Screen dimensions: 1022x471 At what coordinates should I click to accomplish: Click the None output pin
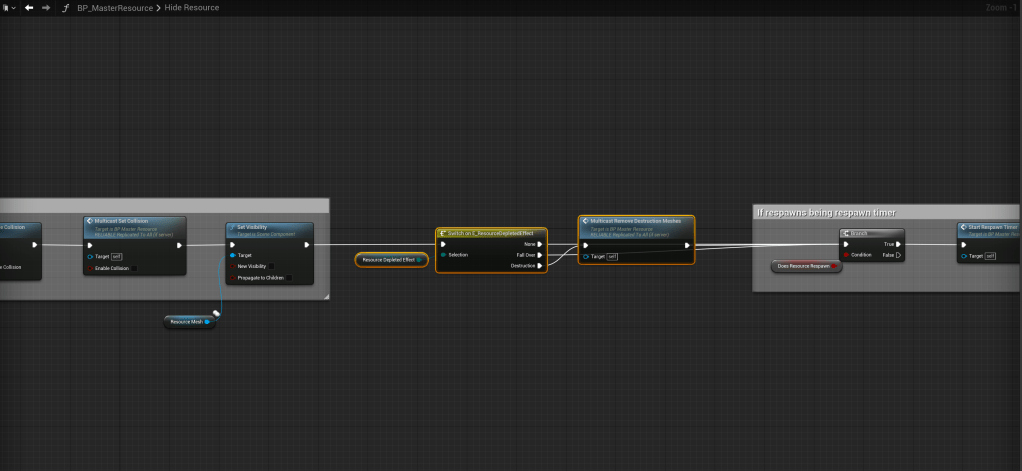(x=540, y=244)
